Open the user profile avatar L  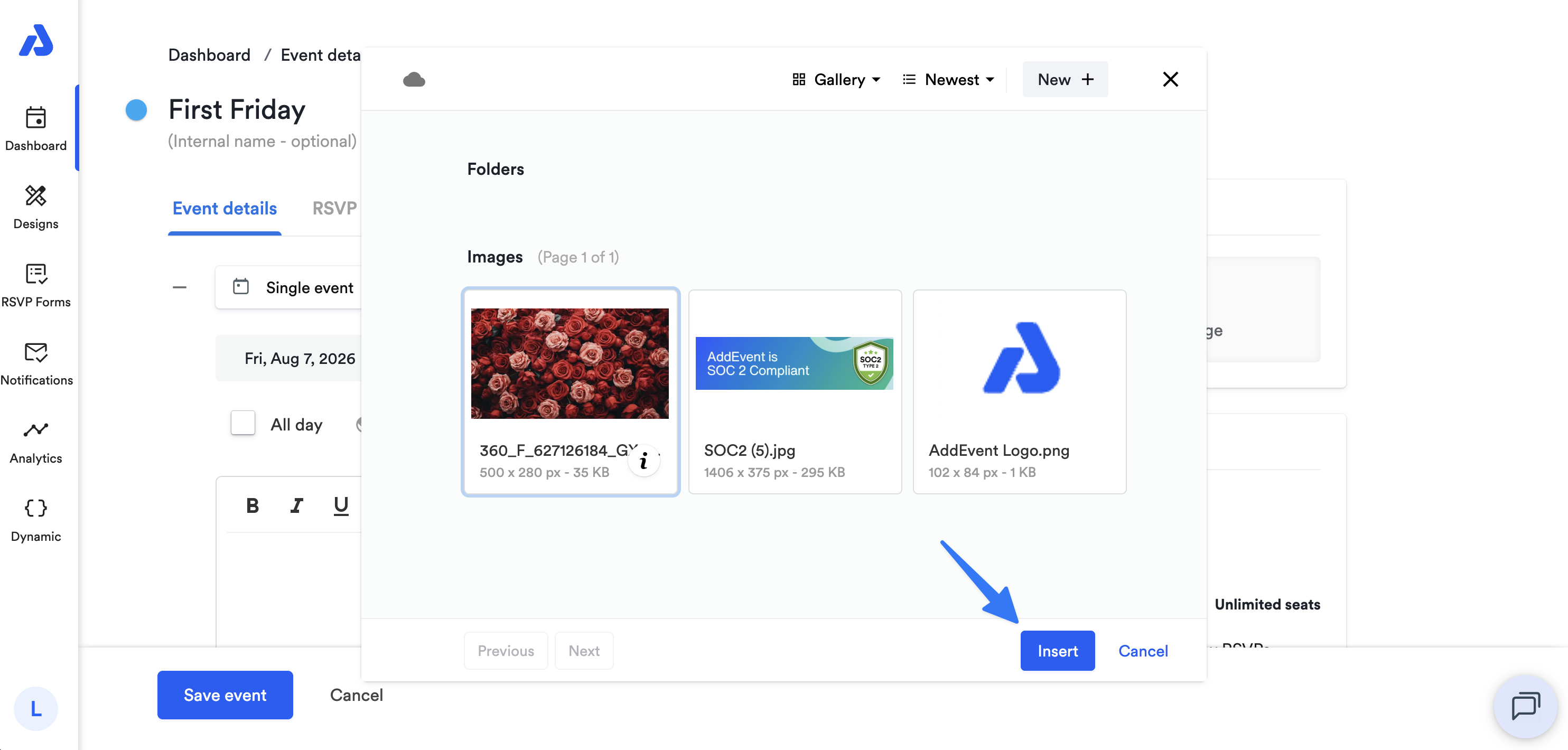coord(36,709)
